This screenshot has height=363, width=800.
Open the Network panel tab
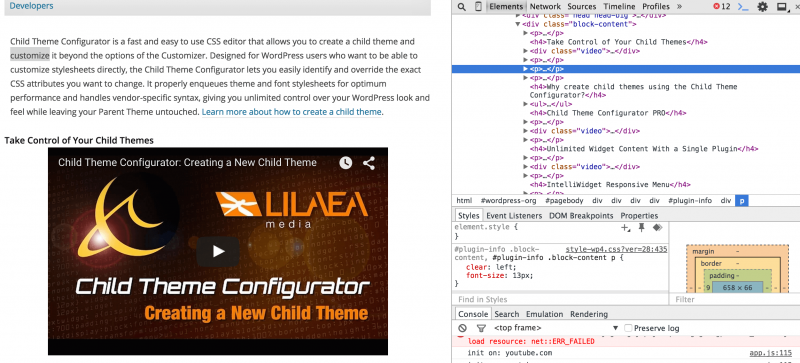click(545, 7)
